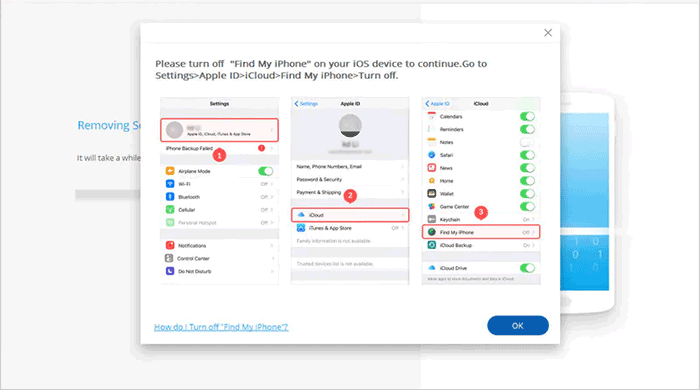Click the Apple ID back link on iCloud screen
Screen dimensions: 700x390
[x=437, y=104]
